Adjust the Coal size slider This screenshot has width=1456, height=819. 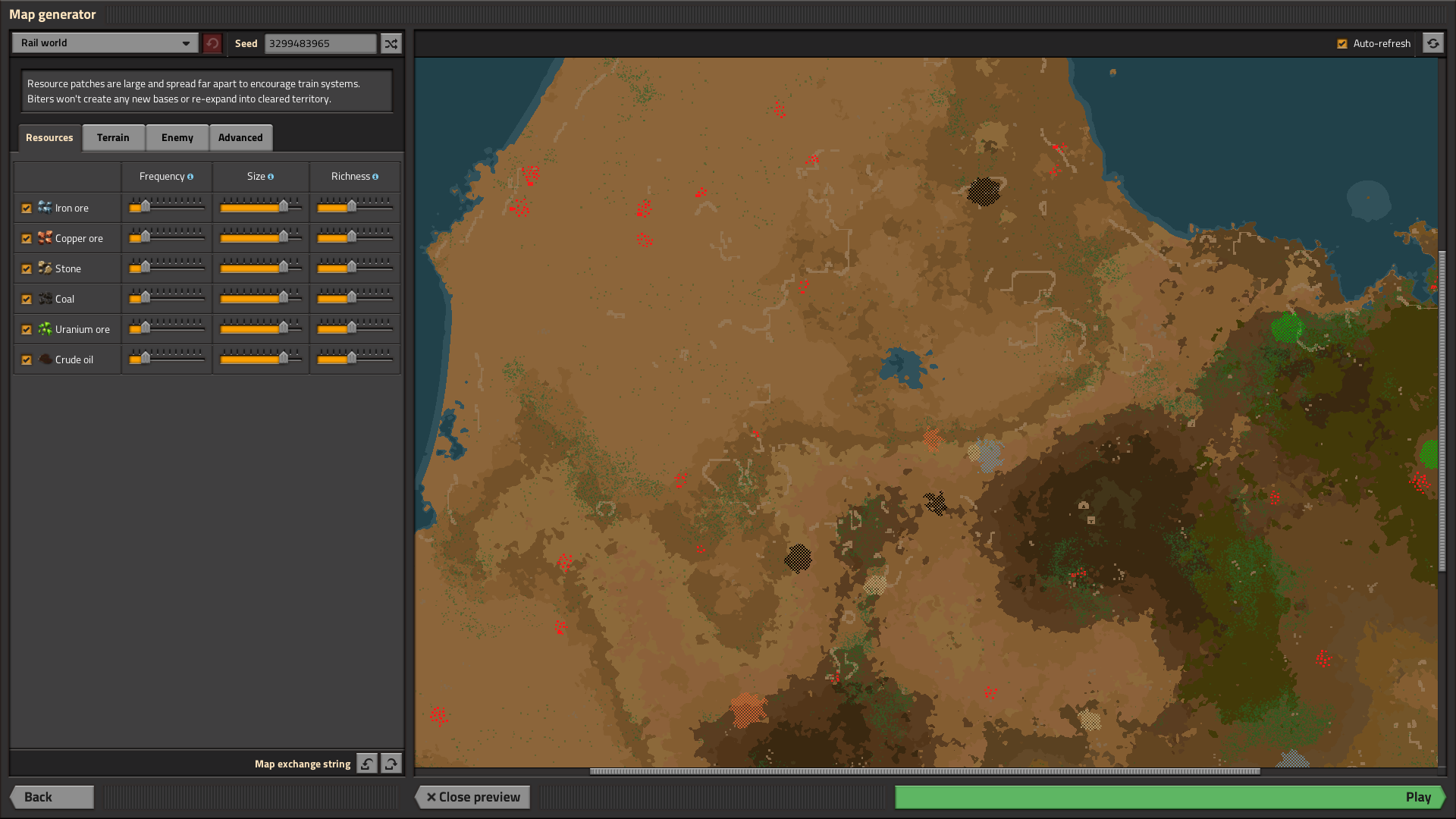[x=261, y=298]
